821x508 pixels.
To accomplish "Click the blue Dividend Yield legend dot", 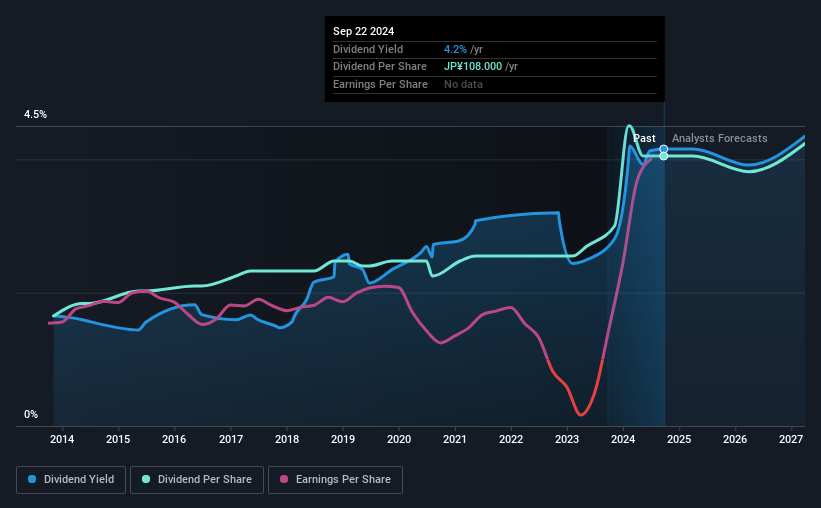I will (32, 479).
